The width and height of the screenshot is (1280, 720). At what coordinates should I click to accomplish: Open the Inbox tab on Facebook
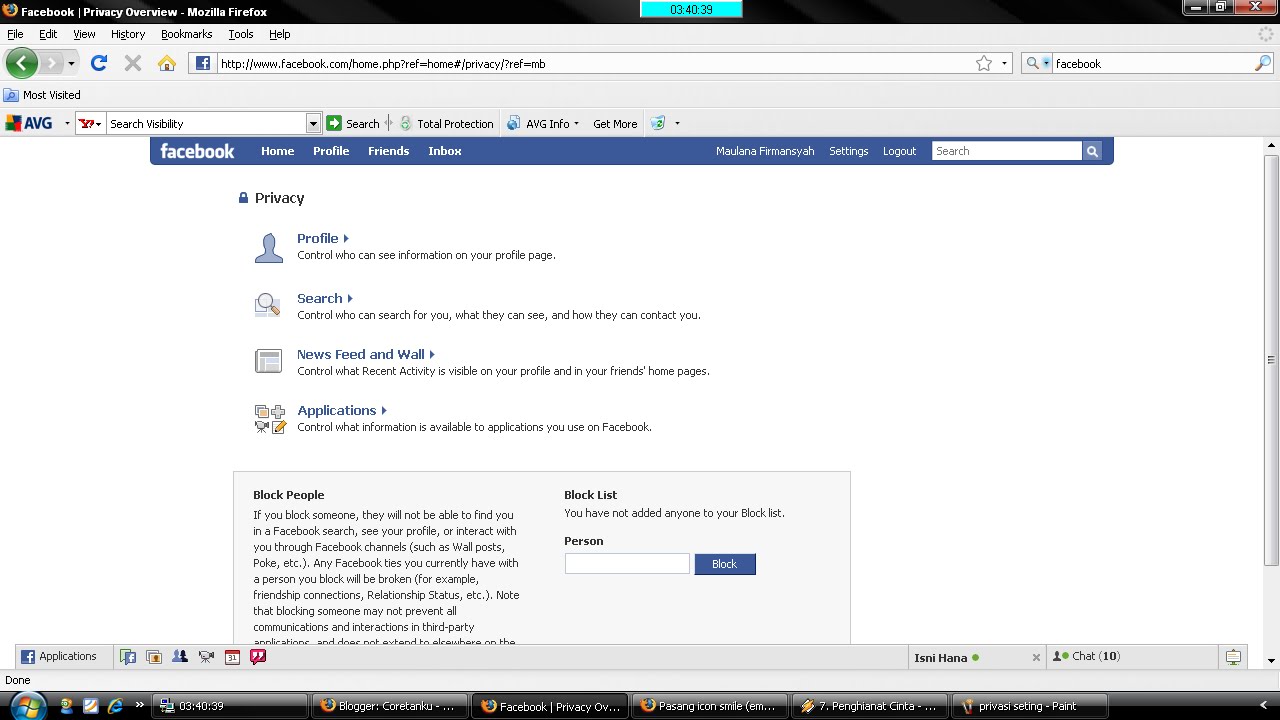pyautogui.click(x=445, y=151)
